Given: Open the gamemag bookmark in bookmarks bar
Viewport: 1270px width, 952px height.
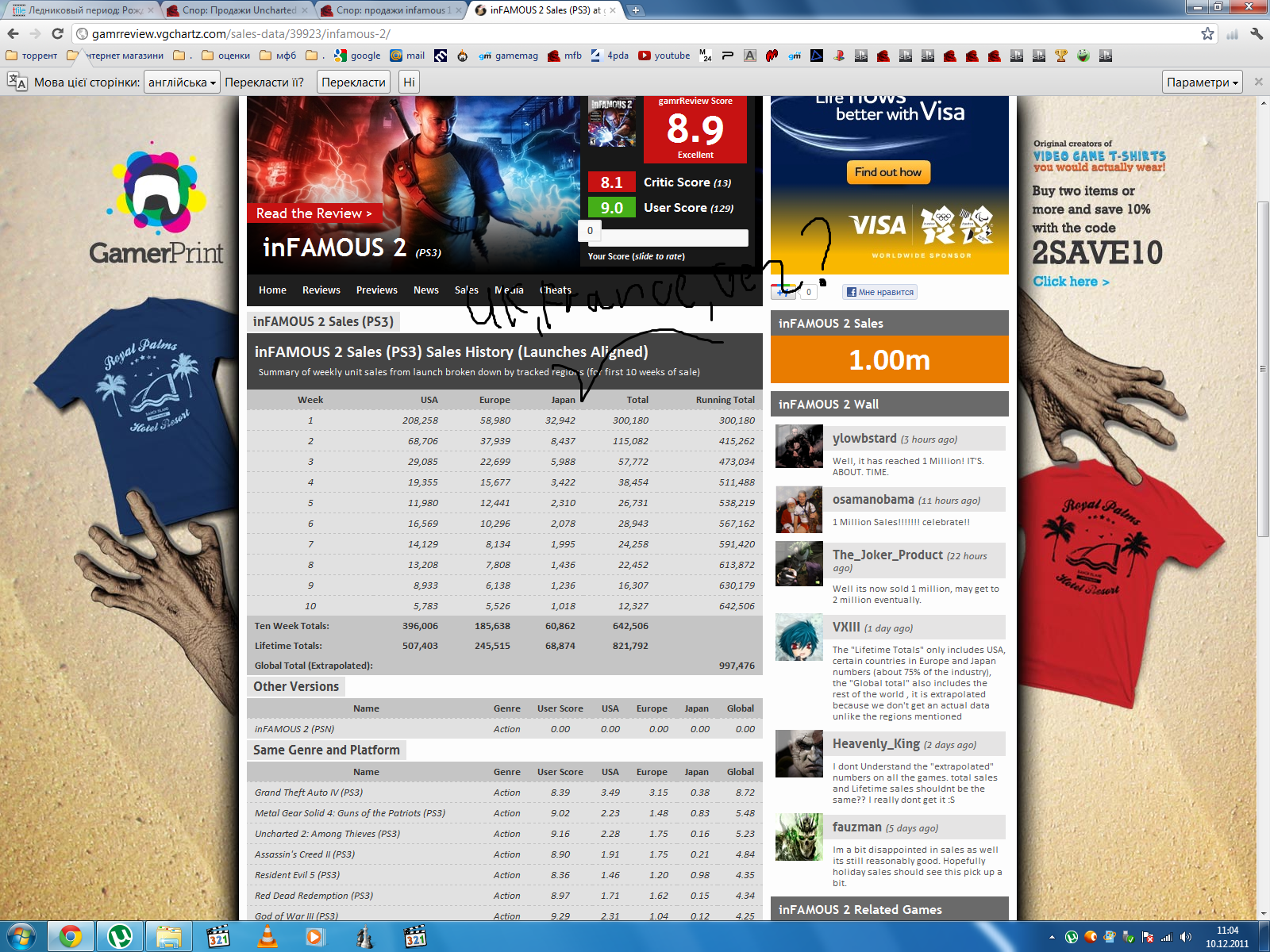Looking at the screenshot, I should 508,56.
